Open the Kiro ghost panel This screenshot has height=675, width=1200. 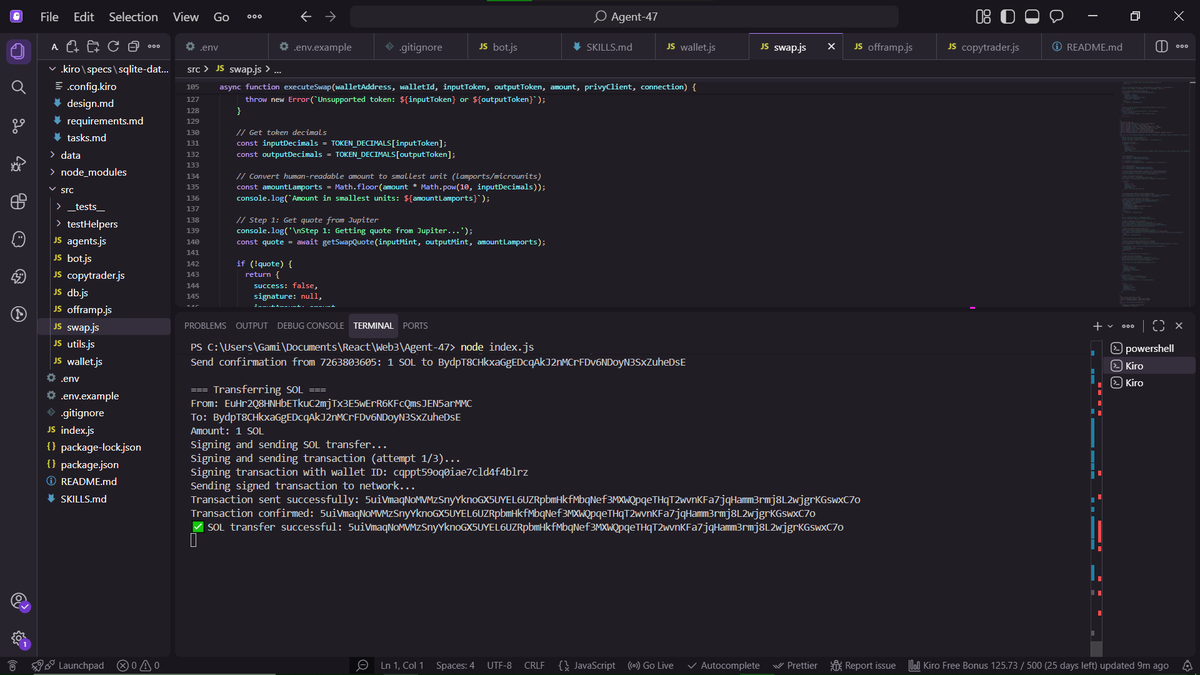click(17, 240)
